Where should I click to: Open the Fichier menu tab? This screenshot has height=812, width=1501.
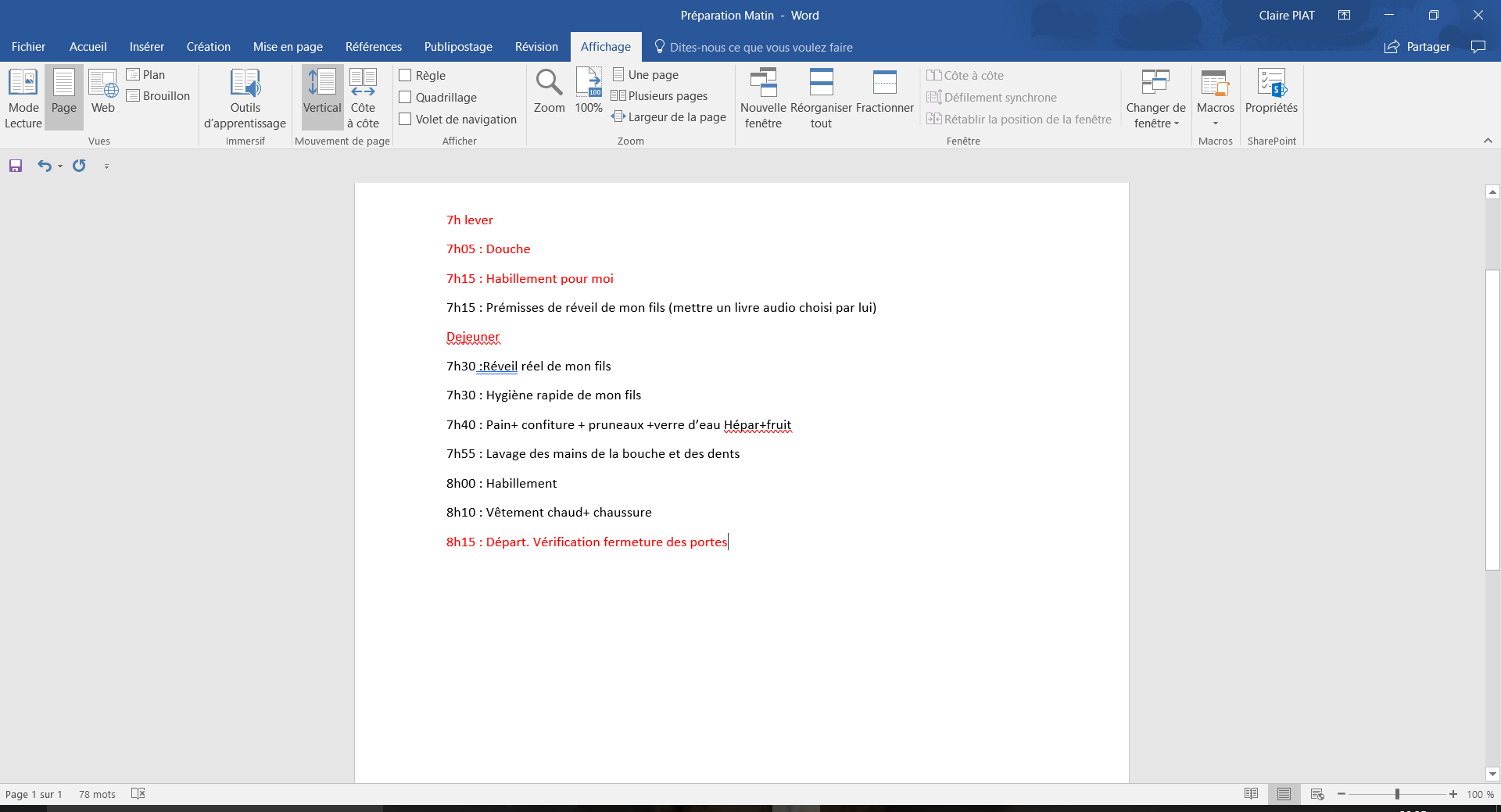click(28, 47)
